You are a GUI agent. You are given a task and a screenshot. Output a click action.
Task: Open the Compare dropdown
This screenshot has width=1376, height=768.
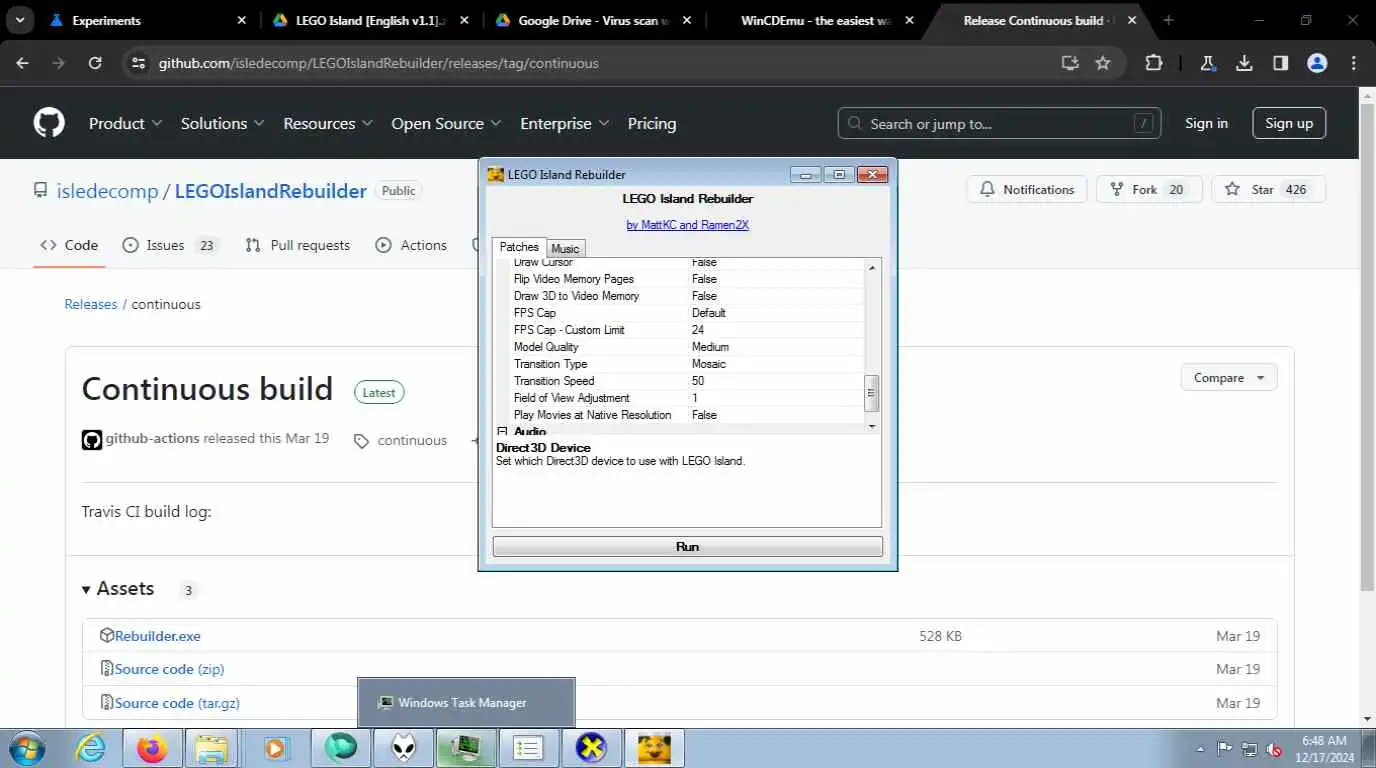click(x=1229, y=378)
